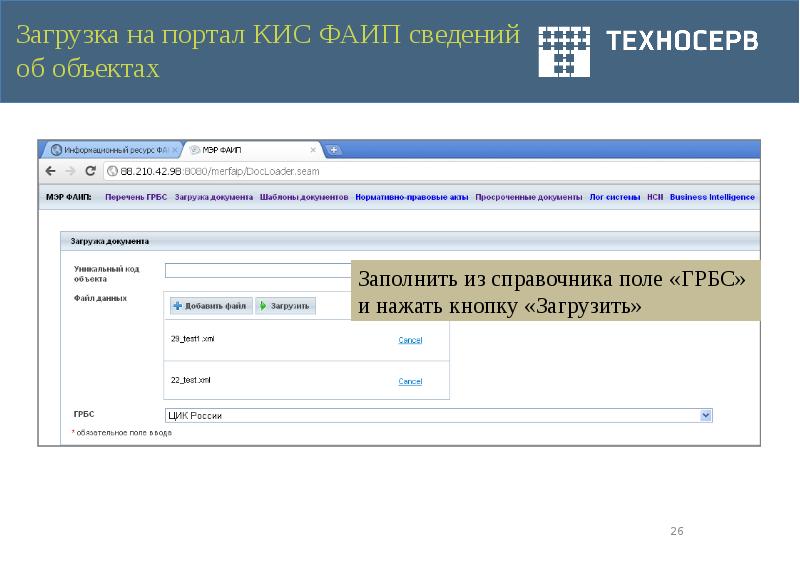Open a new browser tab
800x568 pixels.
[334, 150]
